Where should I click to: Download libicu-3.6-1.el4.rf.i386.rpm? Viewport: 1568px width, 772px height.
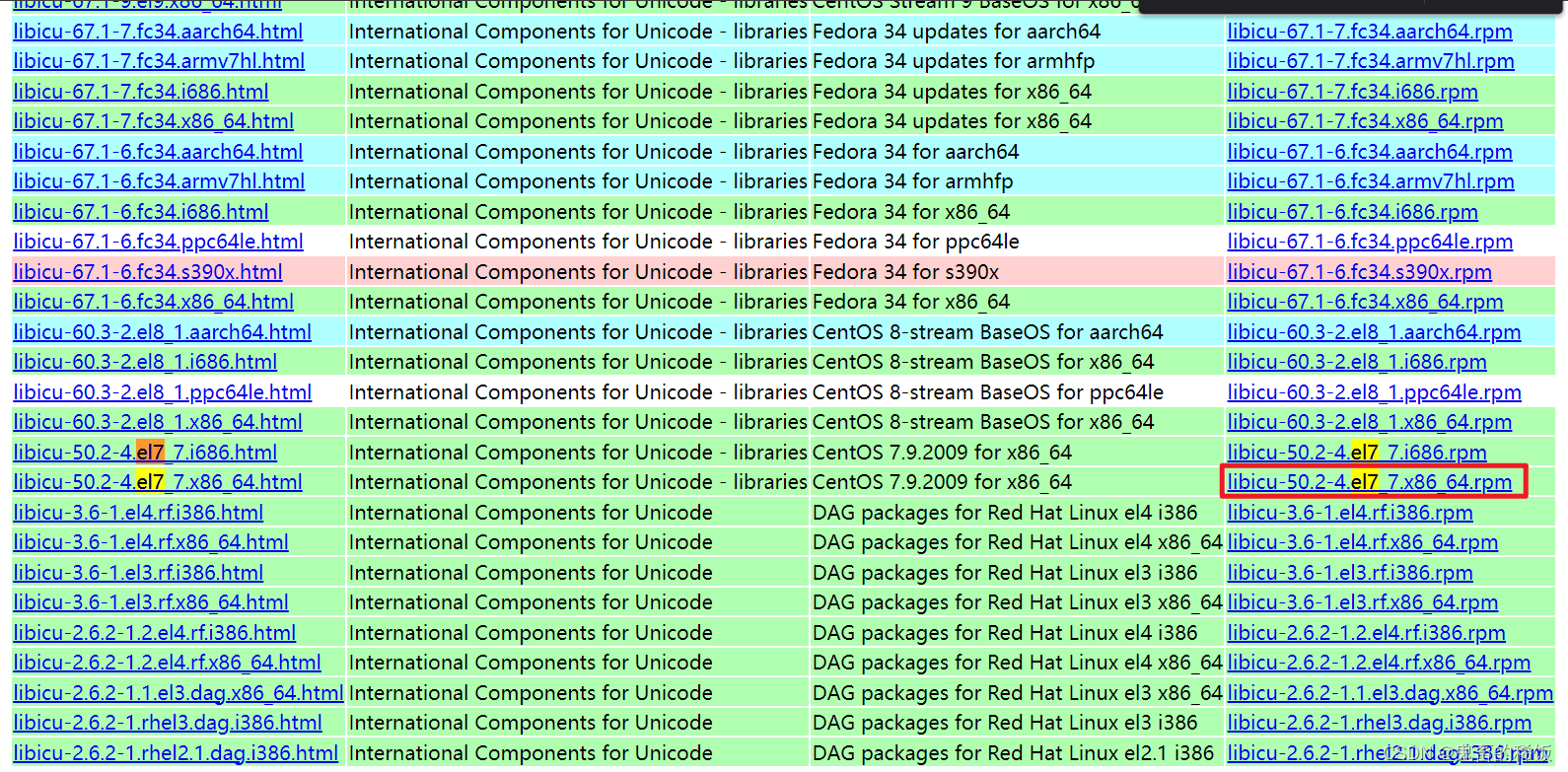click(1350, 513)
